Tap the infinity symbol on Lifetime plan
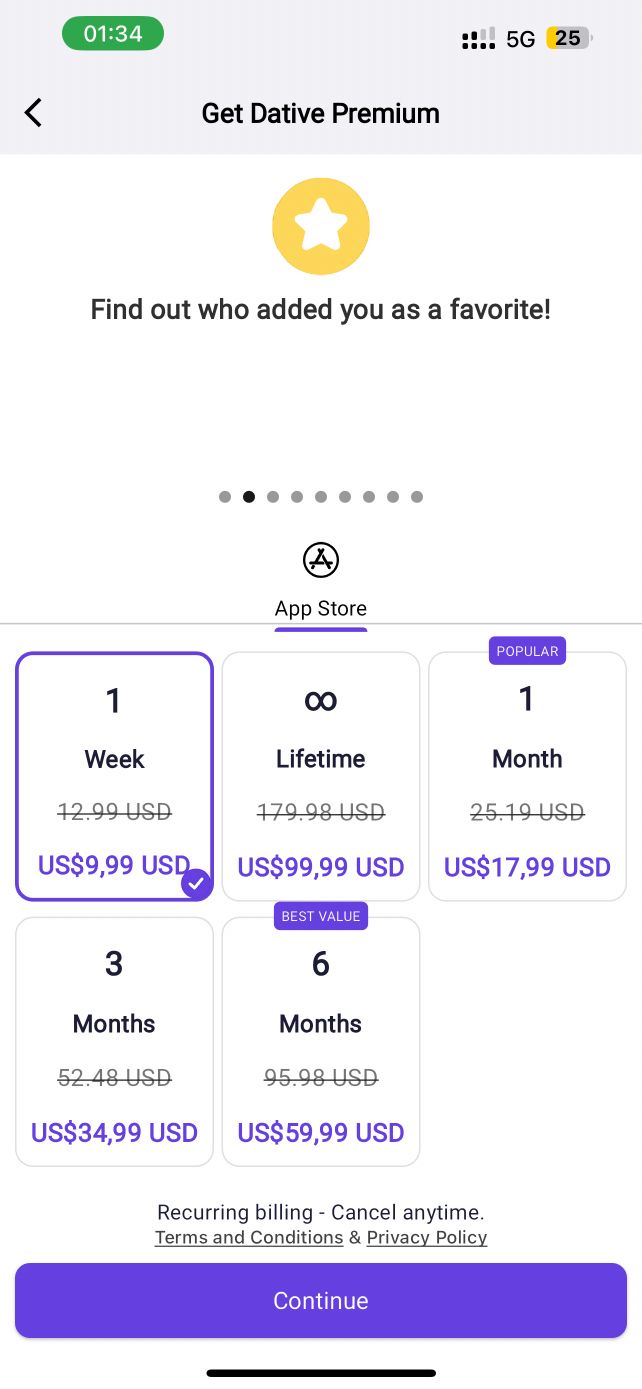The height and width of the screenshot is (1389, 642). [x=321, y=701]
